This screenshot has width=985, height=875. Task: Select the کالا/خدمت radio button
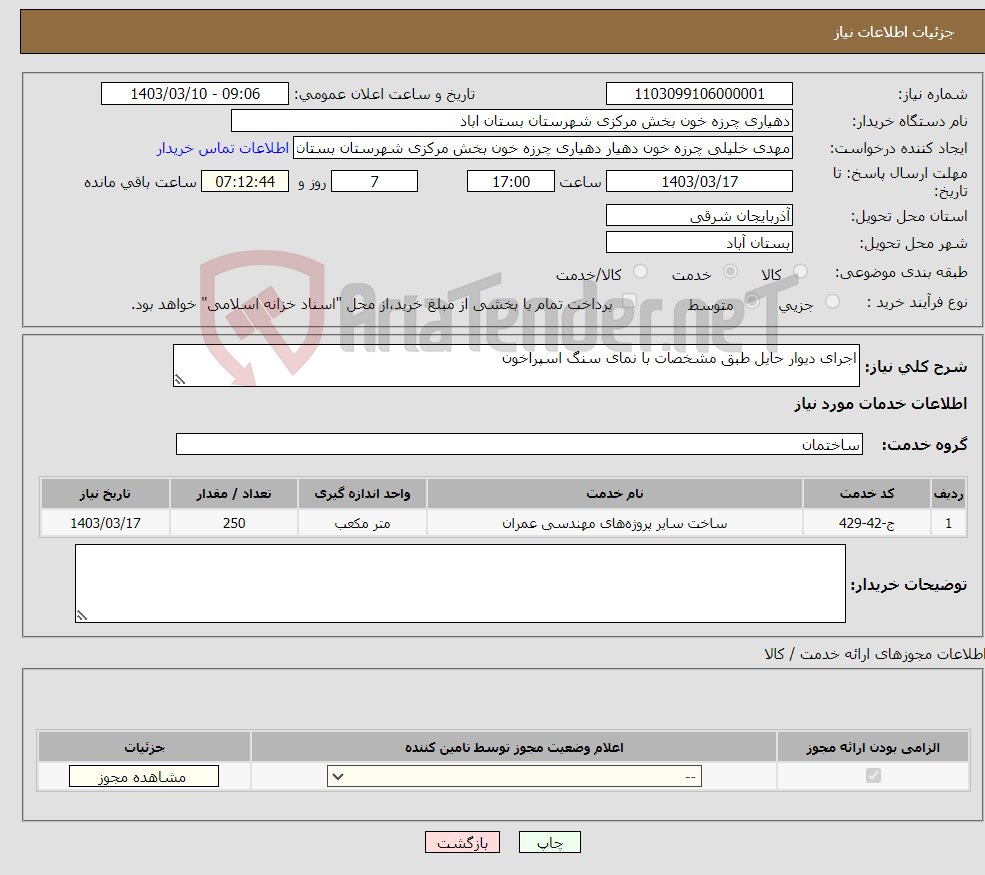point(640,271)
